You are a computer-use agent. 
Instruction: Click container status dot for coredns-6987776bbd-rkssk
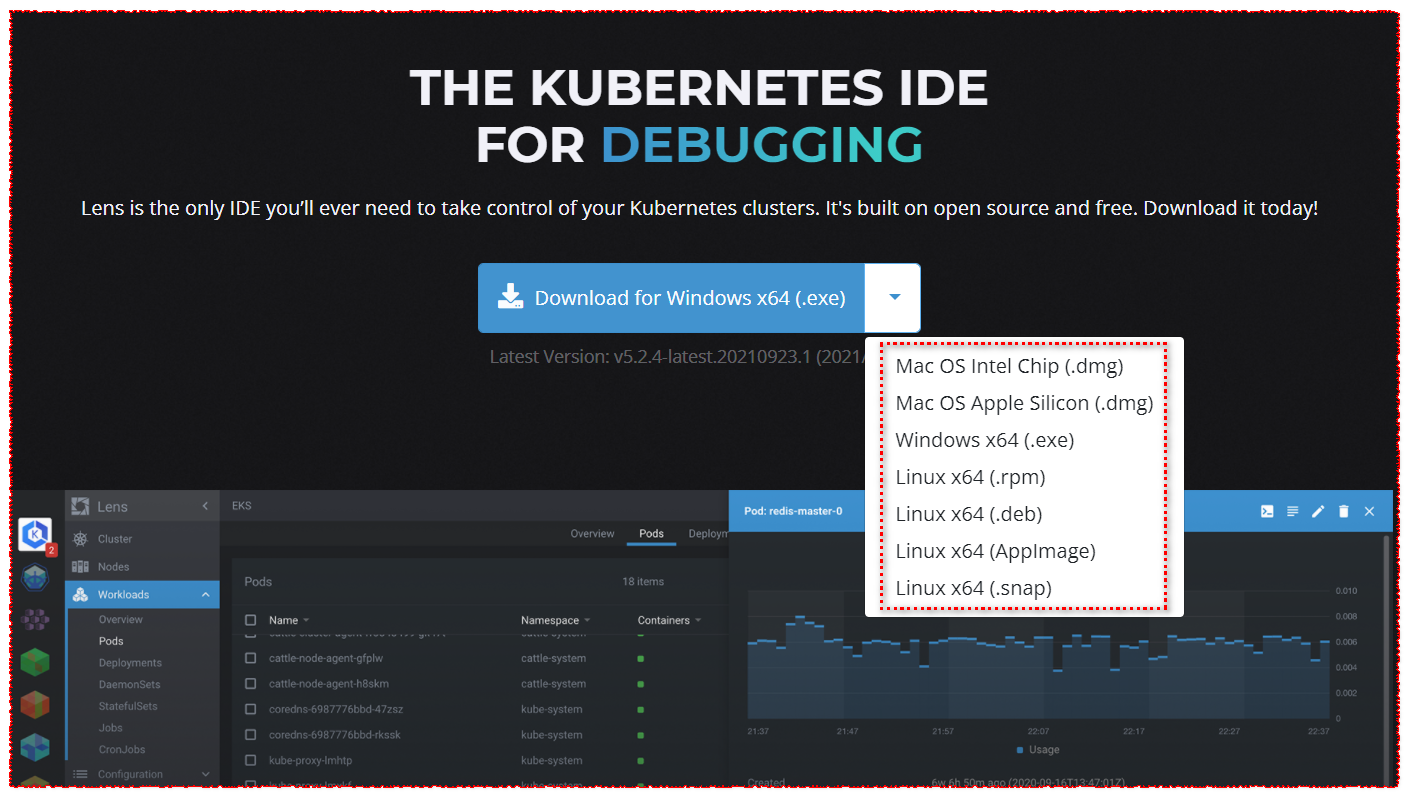pos(640,735)
